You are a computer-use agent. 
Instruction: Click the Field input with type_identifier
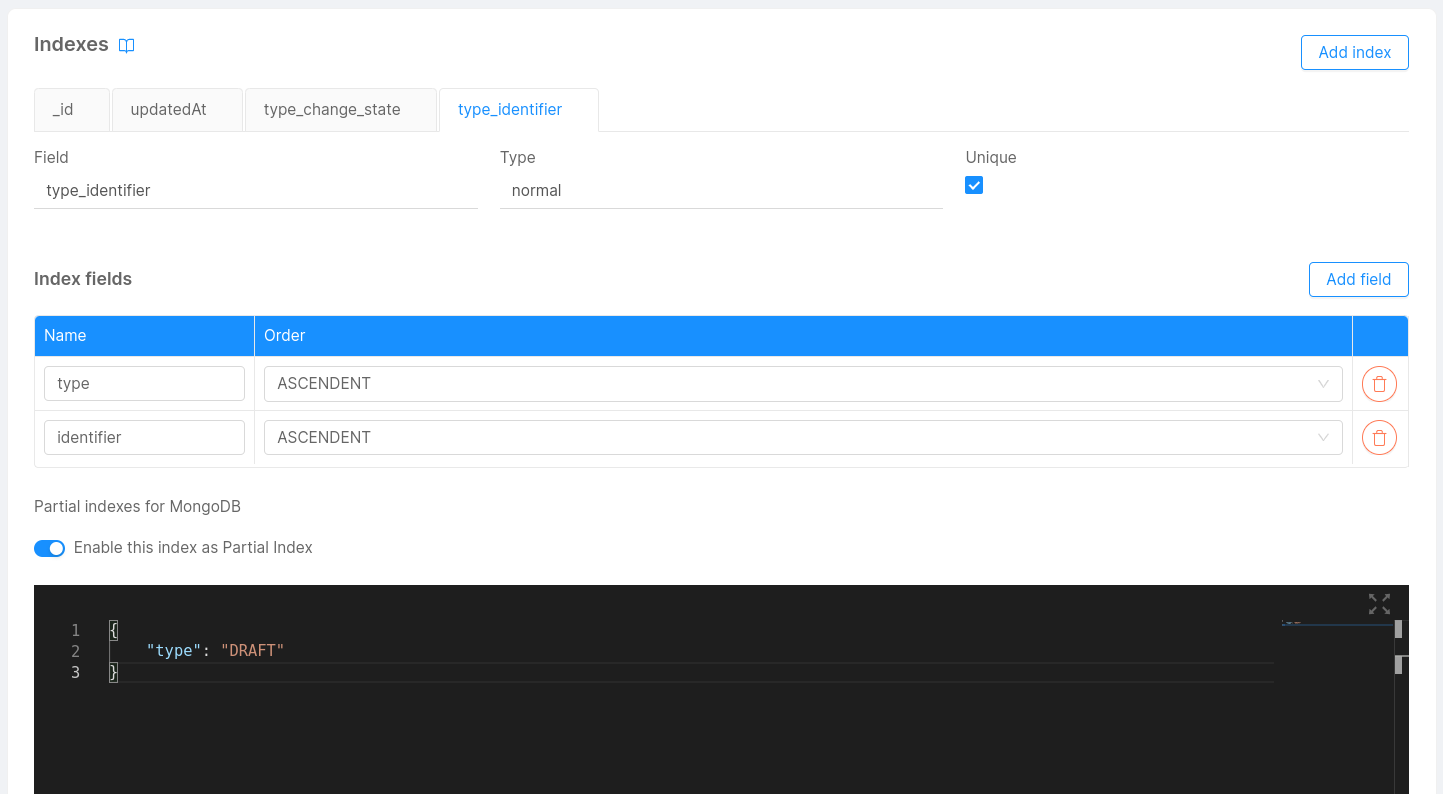[x=255, y=190]
